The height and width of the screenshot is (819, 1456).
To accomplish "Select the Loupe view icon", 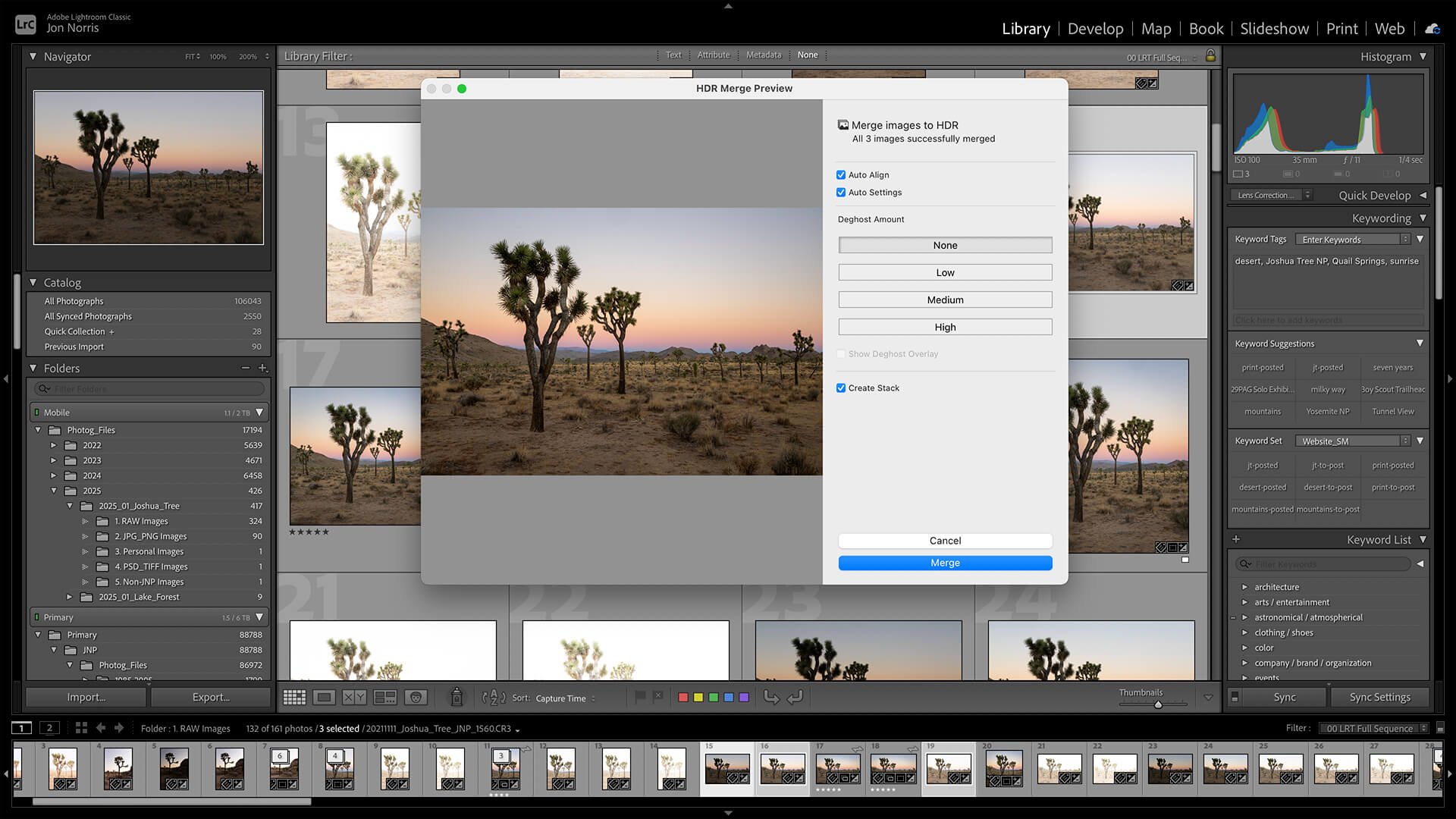I will [x=324, y=698].
